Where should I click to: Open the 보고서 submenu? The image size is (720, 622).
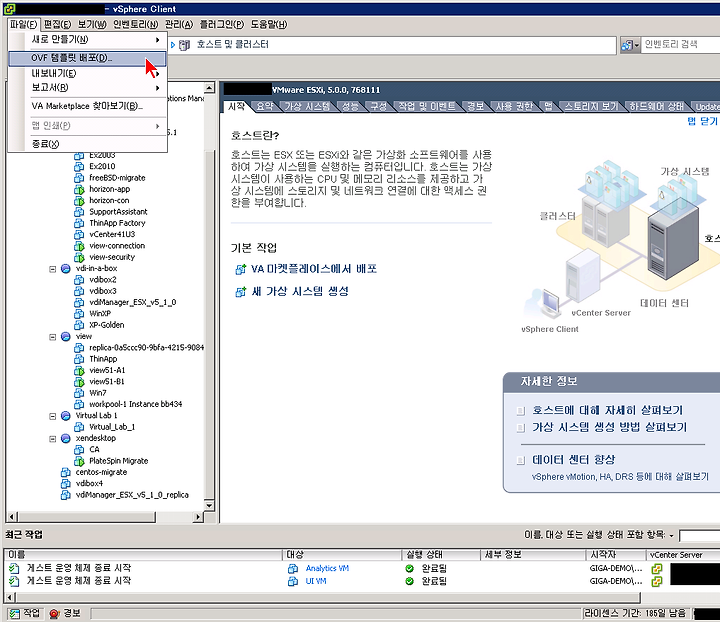pos(87,87)
